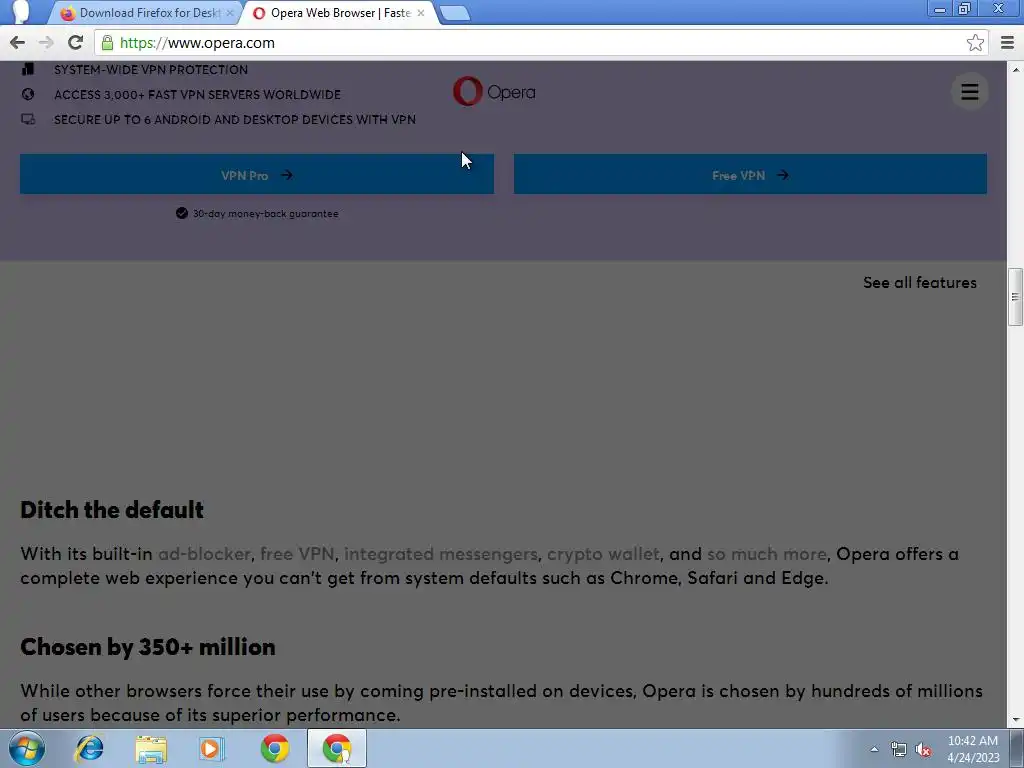Screen dimensions: 1024x768
Task: Click the forward navigation arrow
Action: tap(46, 43)
